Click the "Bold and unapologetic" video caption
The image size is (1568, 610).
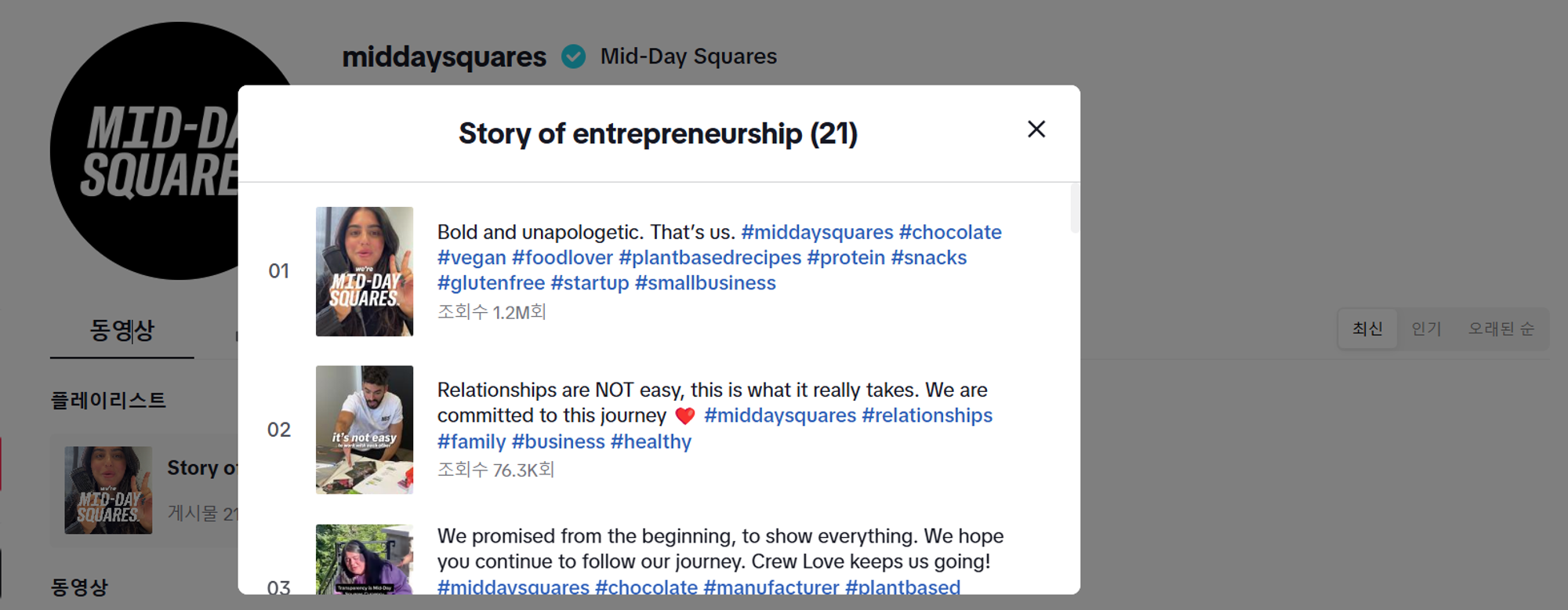(x=586, y=233)
